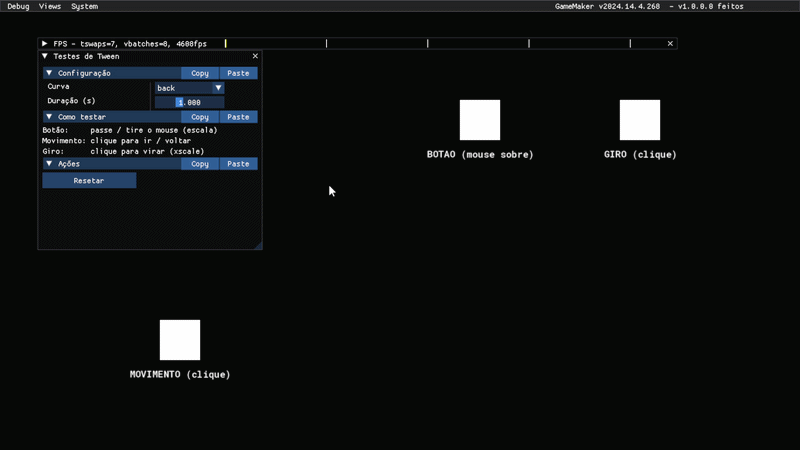Click the 'Curva' label
This screenshot has height=450, width=800.
coord(58,86)
